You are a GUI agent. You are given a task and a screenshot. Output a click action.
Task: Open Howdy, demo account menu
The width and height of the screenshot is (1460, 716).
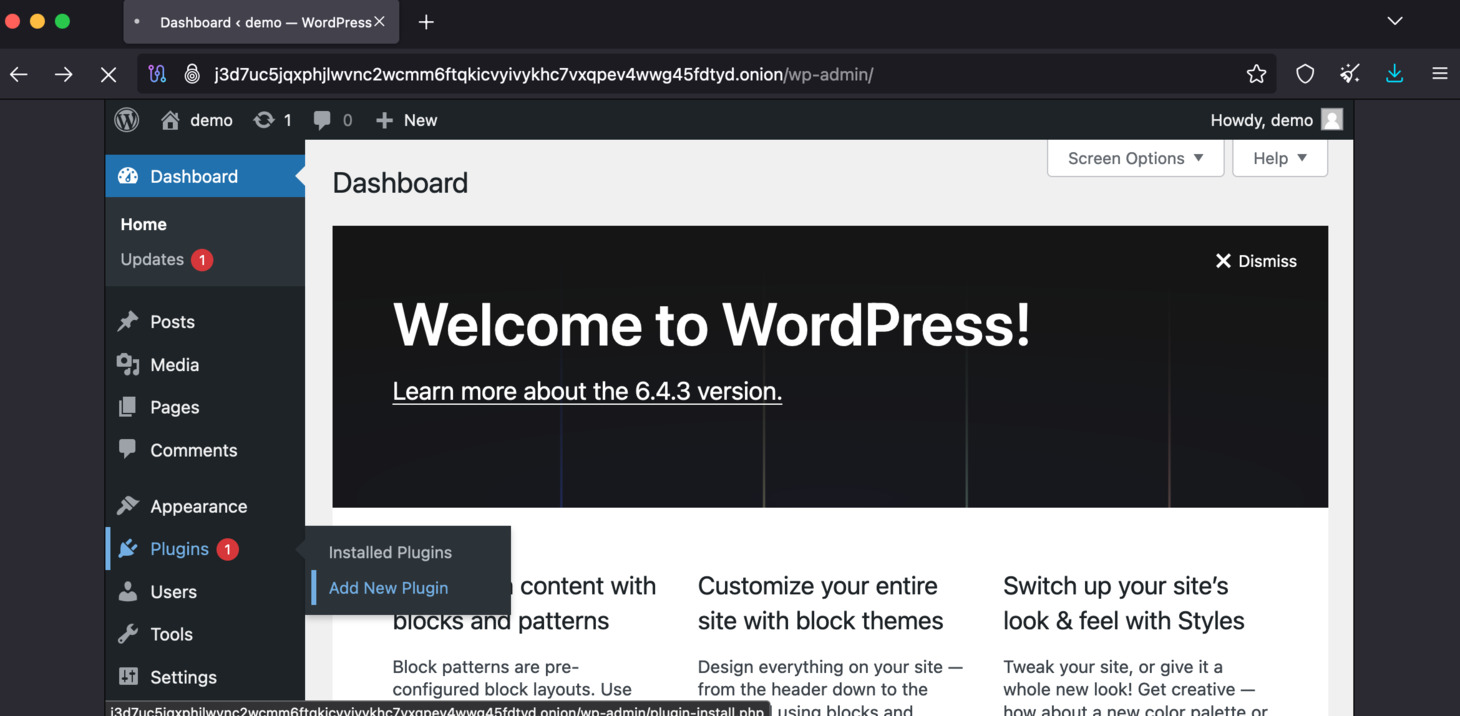click(x=1277, y=120)
